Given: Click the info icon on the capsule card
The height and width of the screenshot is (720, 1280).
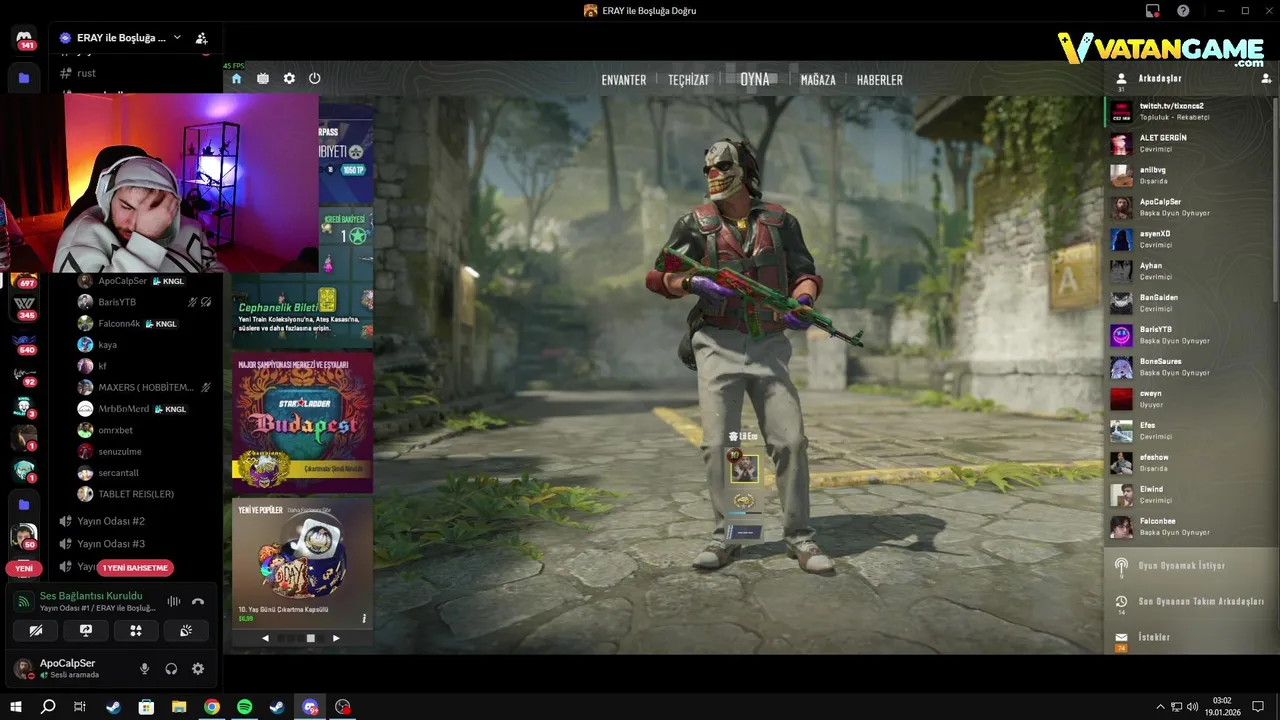Looking at the screenshot, I should tap(364, 618).
